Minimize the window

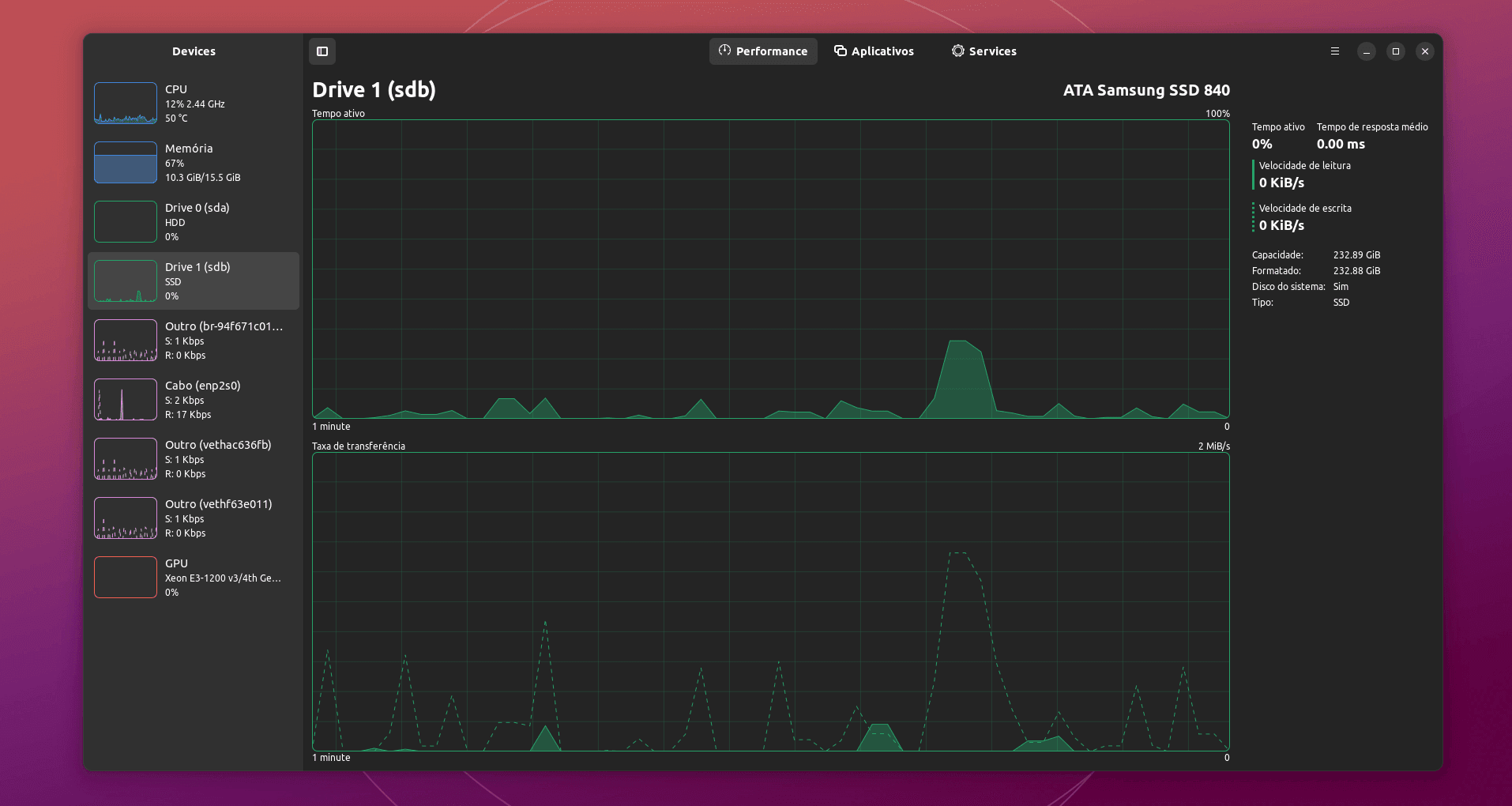(x=1367, y=51)
